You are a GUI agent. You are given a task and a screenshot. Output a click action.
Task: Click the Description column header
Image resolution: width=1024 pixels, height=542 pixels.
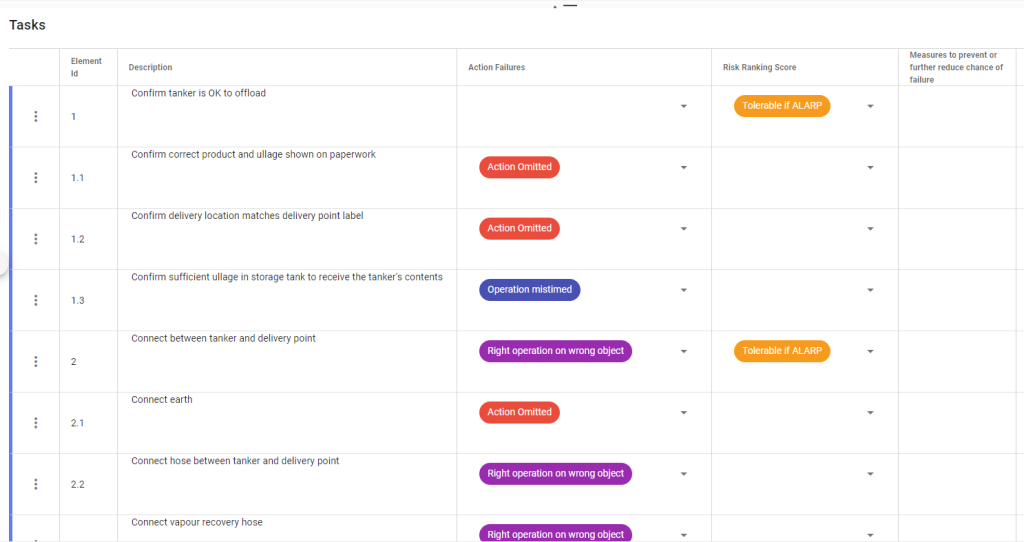[x=151, y=68]
